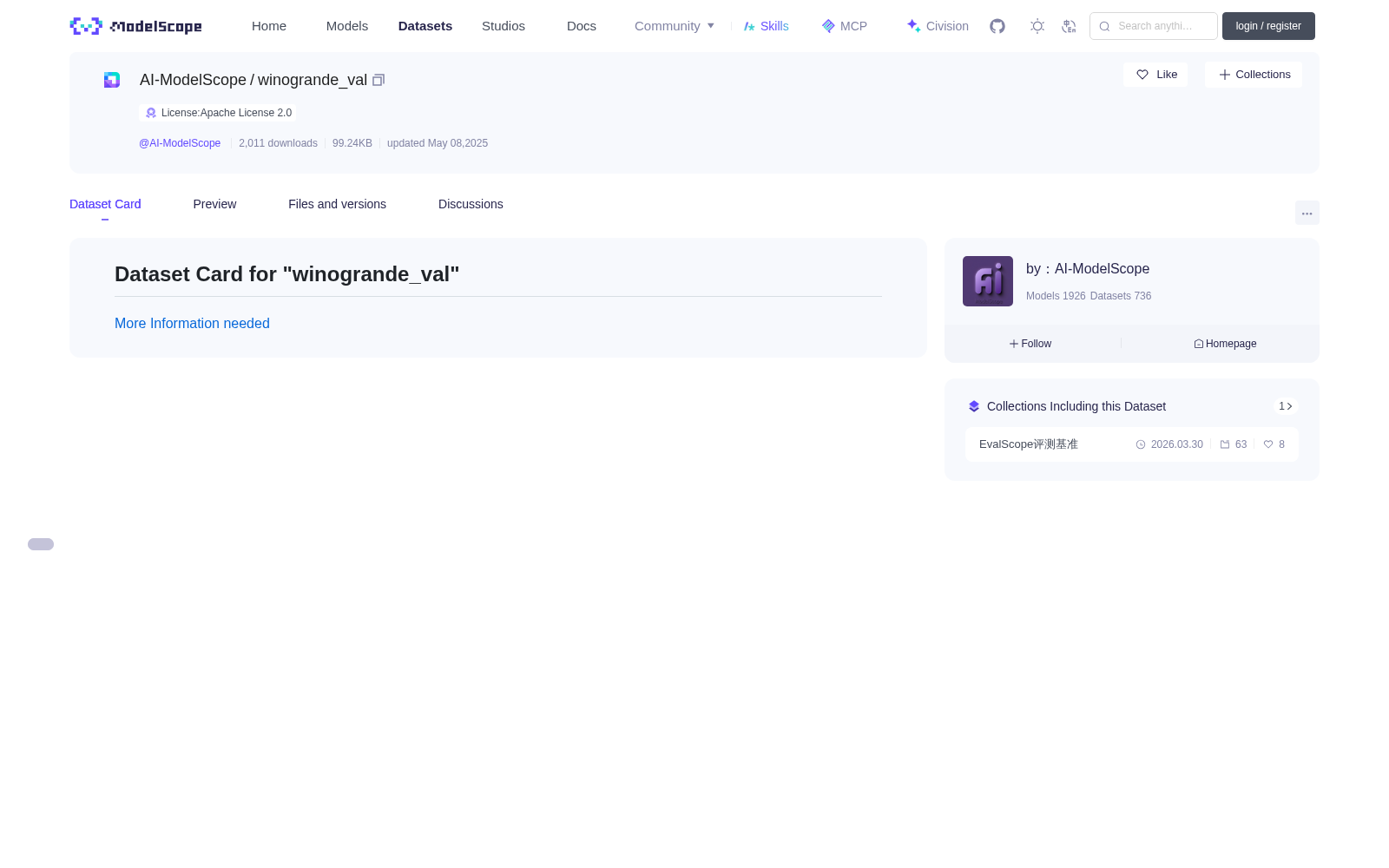Click the by: AI-ModelScope name
Image resolution: width=1389 pixels, height=868 pixels.
point(1088,269)
